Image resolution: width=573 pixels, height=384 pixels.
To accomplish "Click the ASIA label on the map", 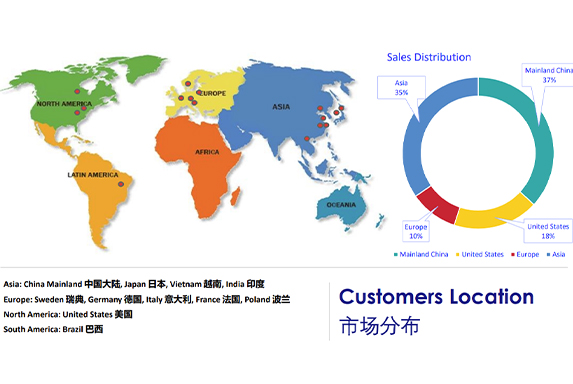I will (281, 107).
